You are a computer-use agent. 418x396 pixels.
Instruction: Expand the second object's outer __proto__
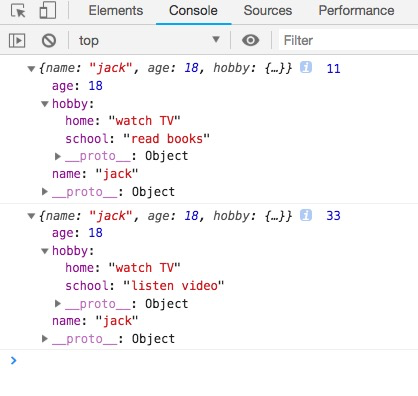[x=45, y=339]
